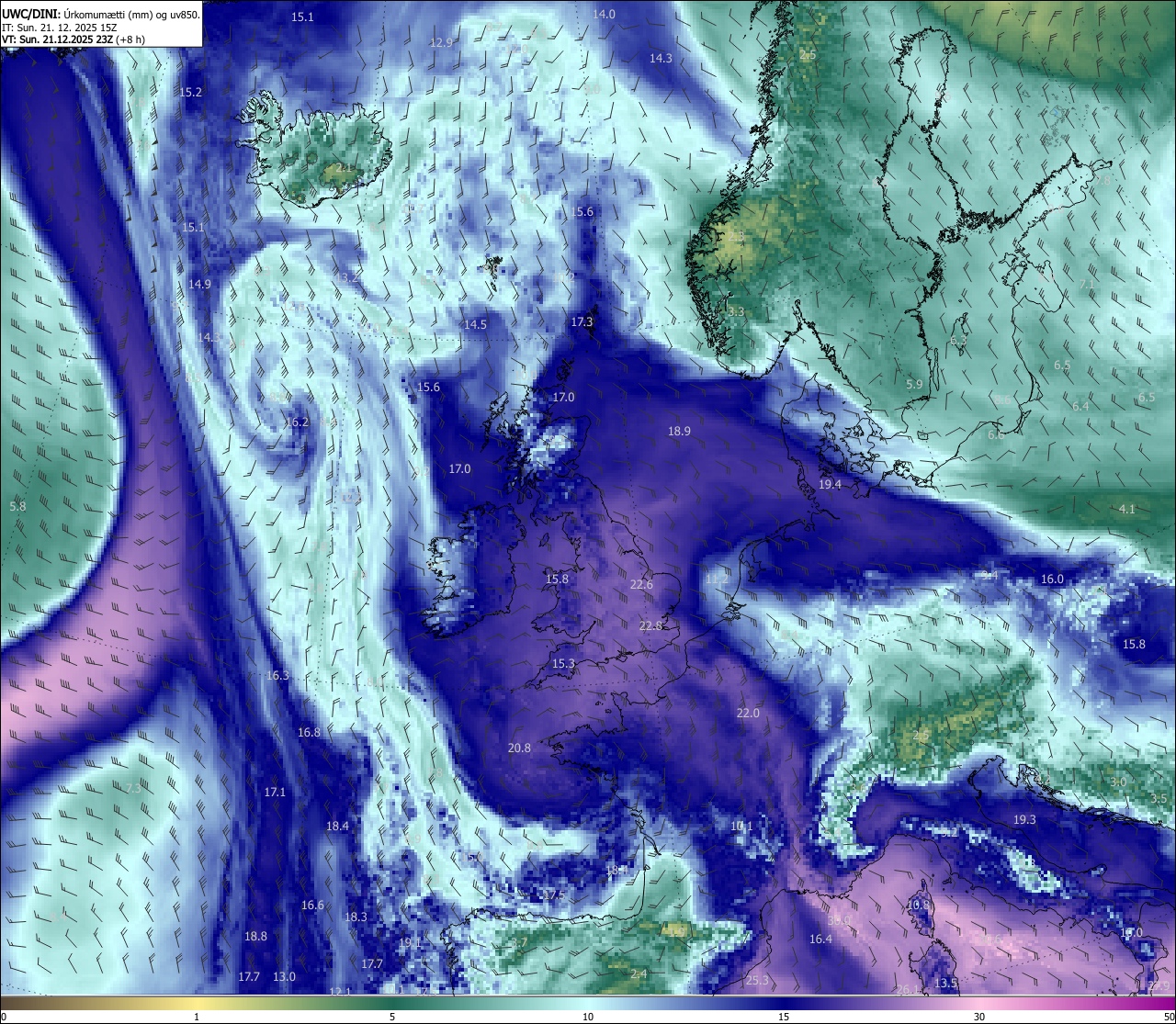Click the 14.3 value northwest of Norway
Screen dimensions: 1176x1024
661,58
